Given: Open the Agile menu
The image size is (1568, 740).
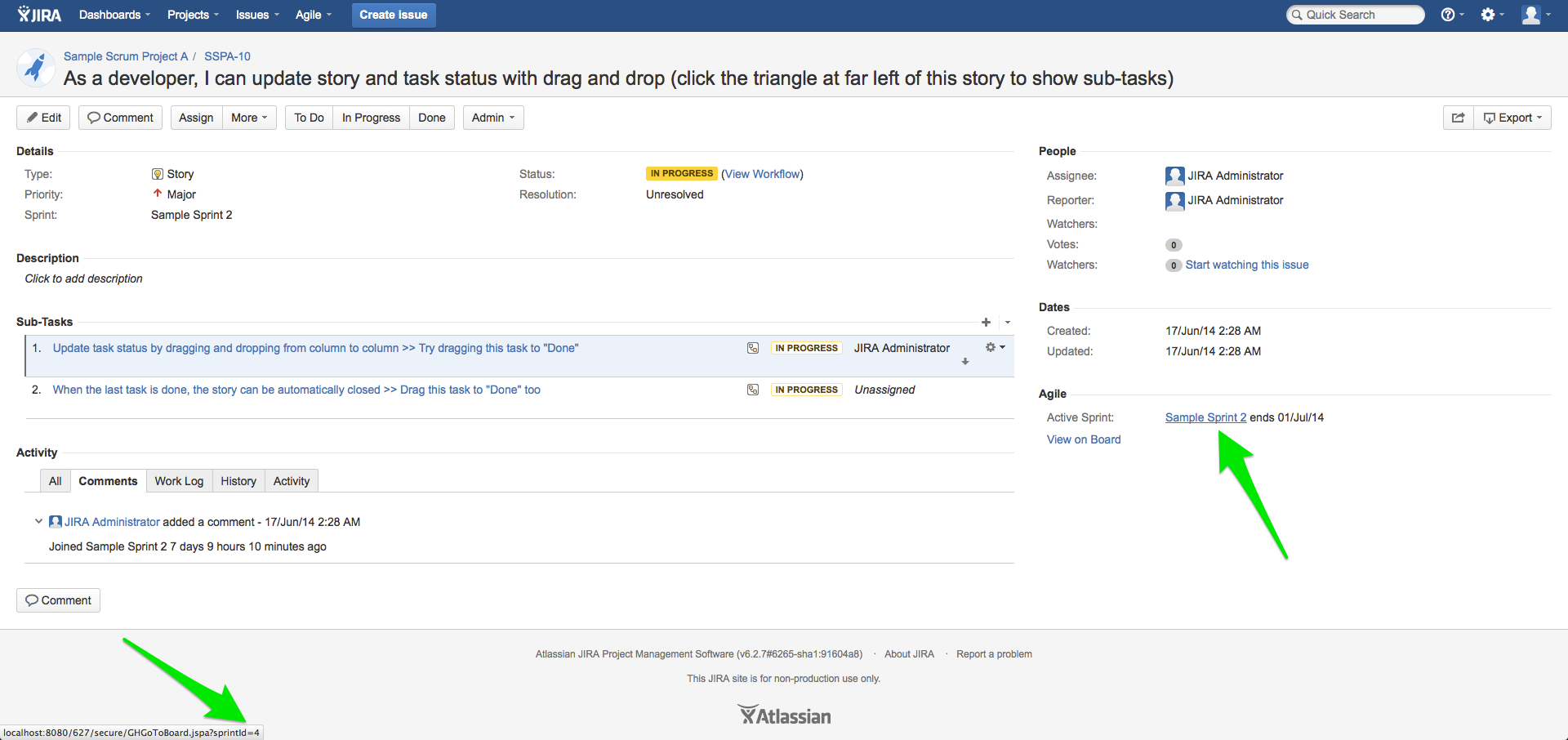Looking at the screenshot, I should 314,15.
